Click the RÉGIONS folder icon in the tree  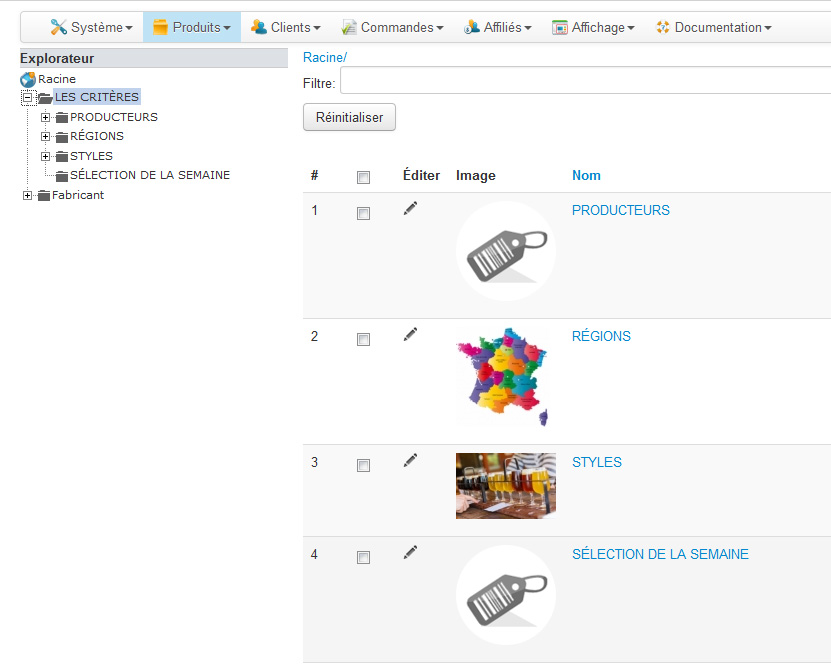(x=62, y=137)
